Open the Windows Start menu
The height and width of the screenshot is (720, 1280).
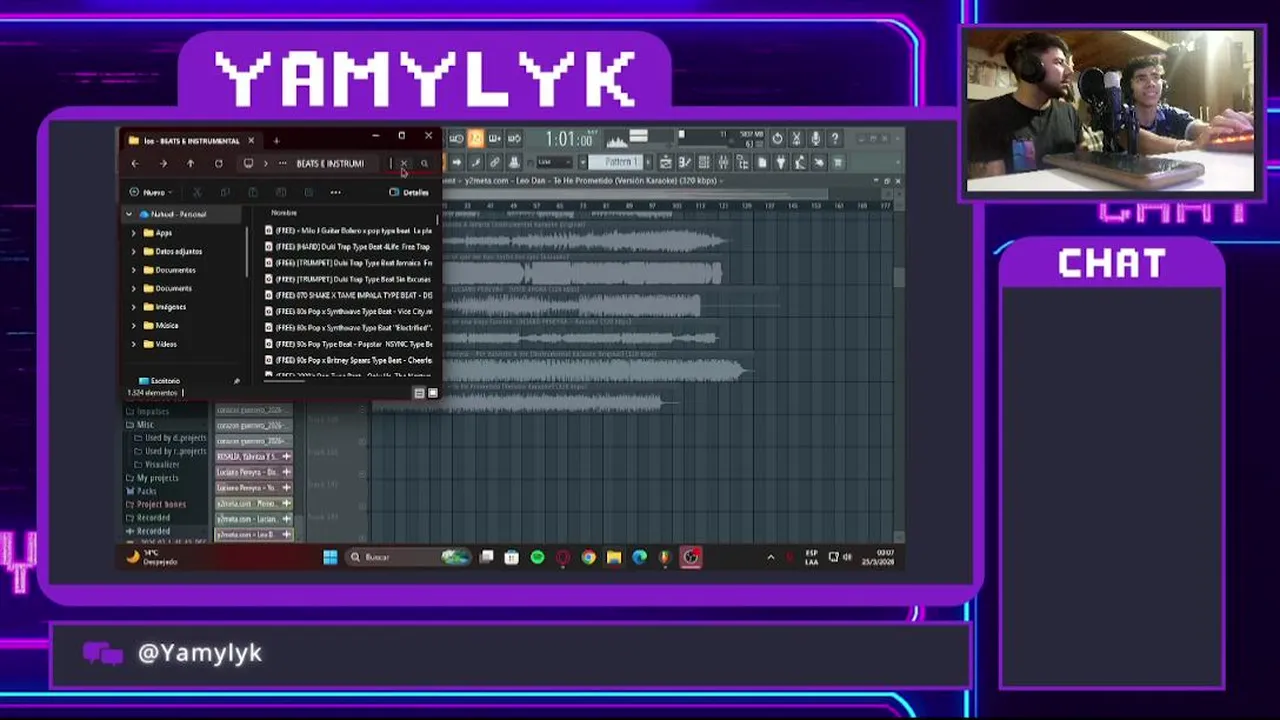[x=330, y=557]
